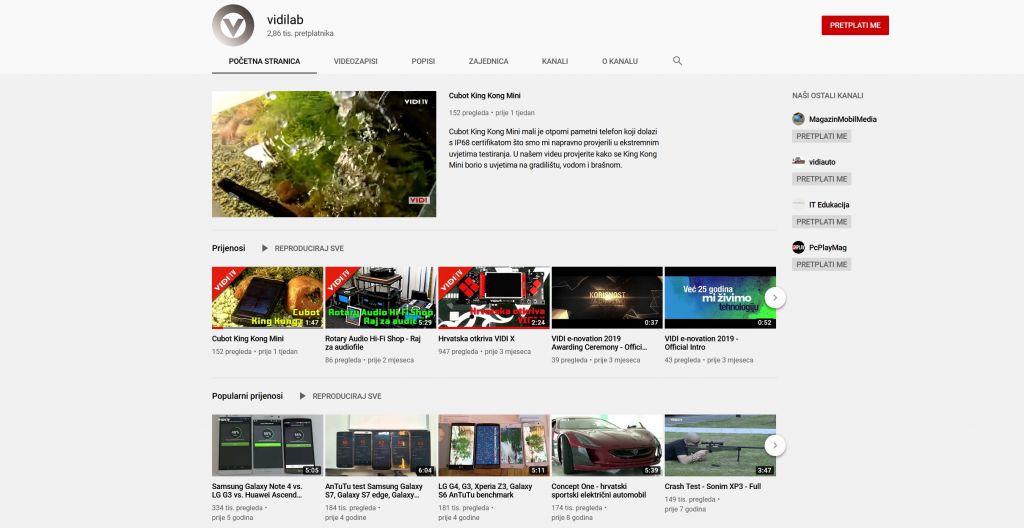The width and height of the screenshot is (1024, 528).
Task: Click 334 tis. pregleda under Samsung video
Action: 237,508
